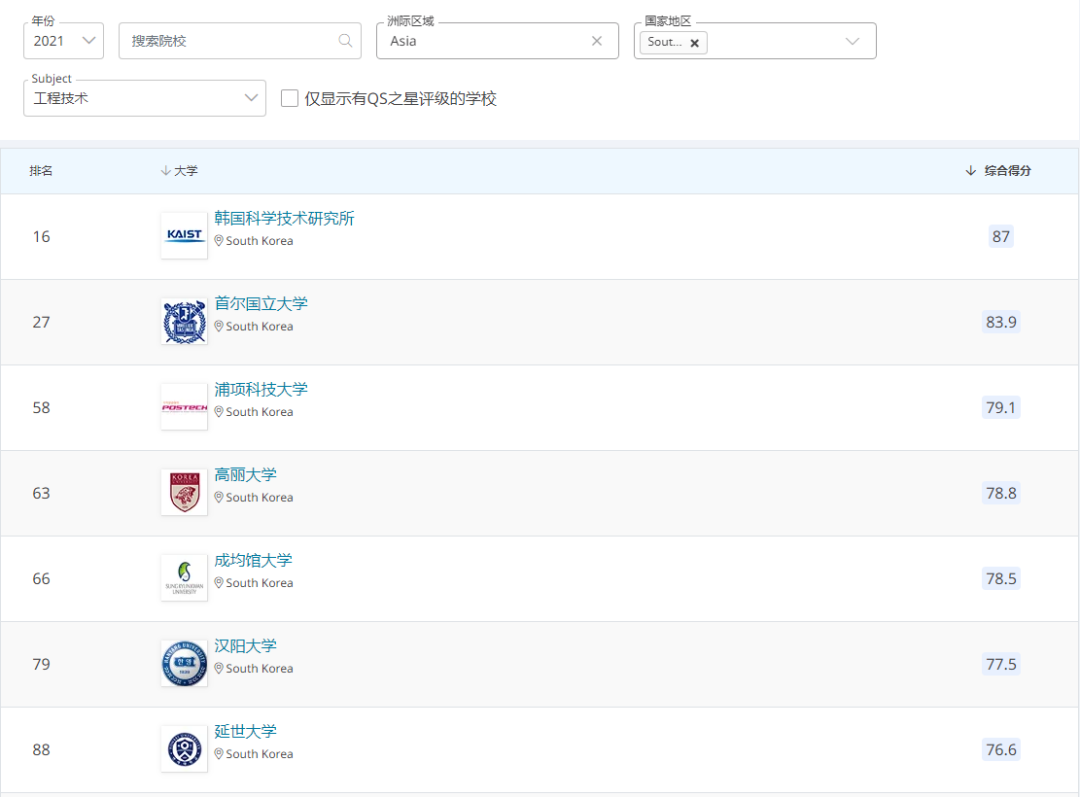Enable the QS Stars rated schools checkbox
The width and height of the screenshot is (1080, 797).
(x=290, y=98)
